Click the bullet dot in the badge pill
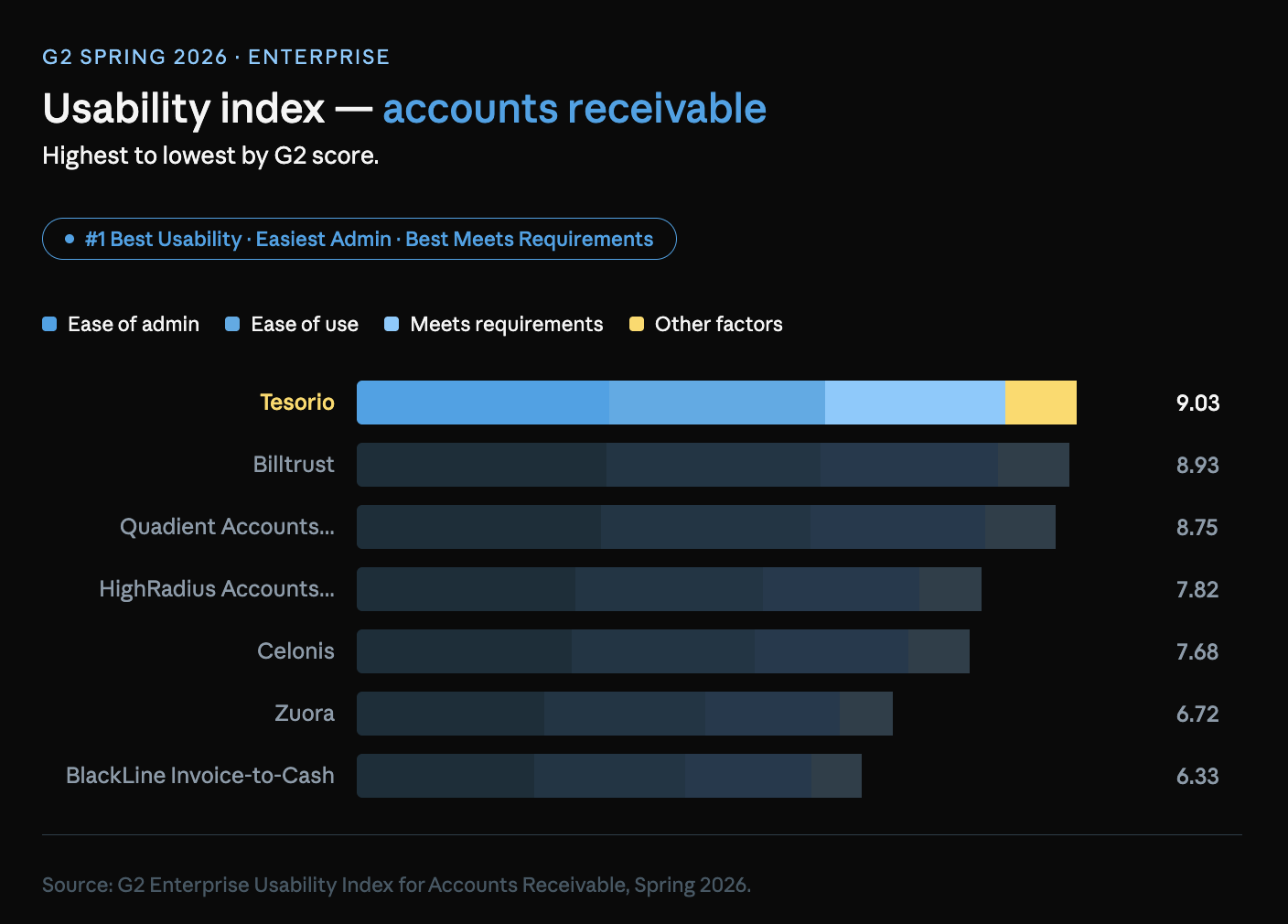Image resolution: width=1288 pixels, height=924 pixels. coord(70,239)
